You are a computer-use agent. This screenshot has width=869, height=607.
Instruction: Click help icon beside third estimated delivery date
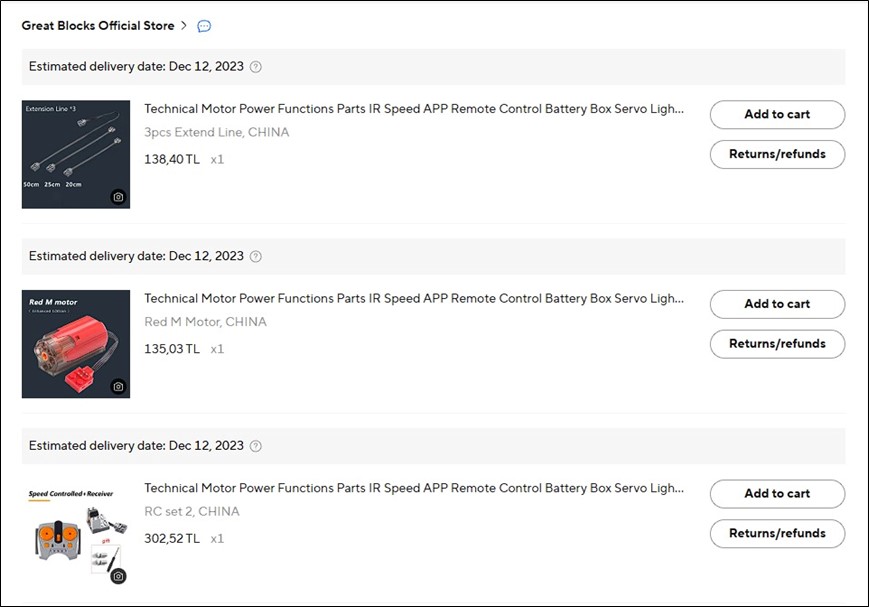(x=256, y=446)
